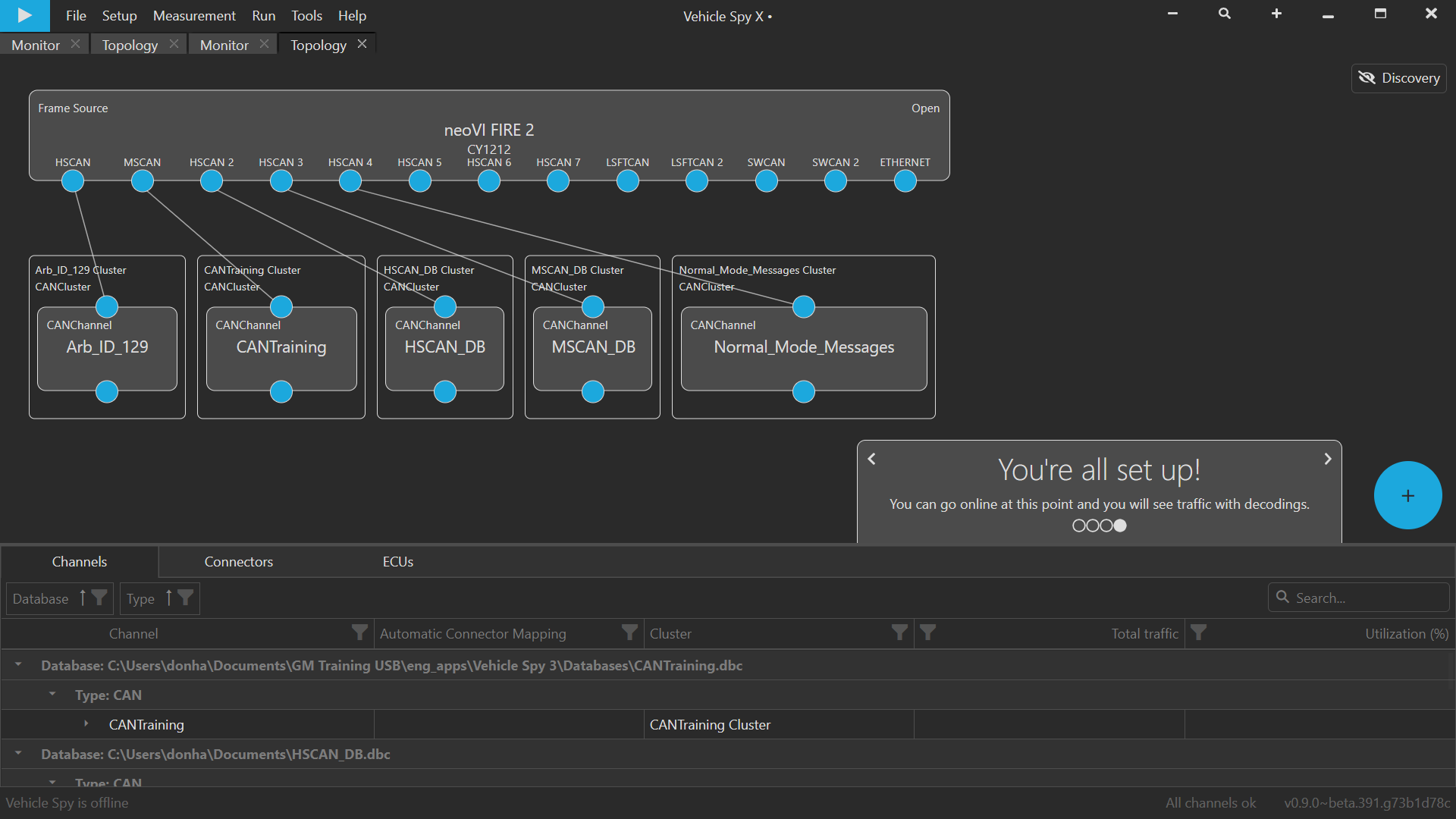
Task: Select the LSFTCAN port node
Action: [628, 181]
